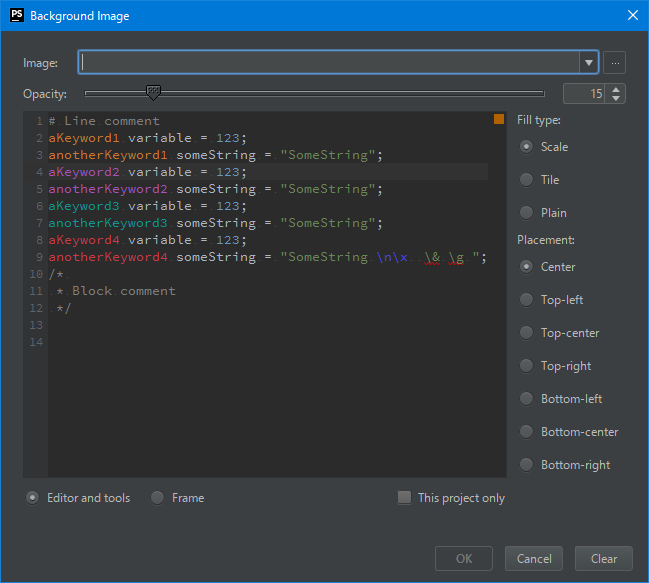Open the browse for image ellipsis button

point(615,62)
